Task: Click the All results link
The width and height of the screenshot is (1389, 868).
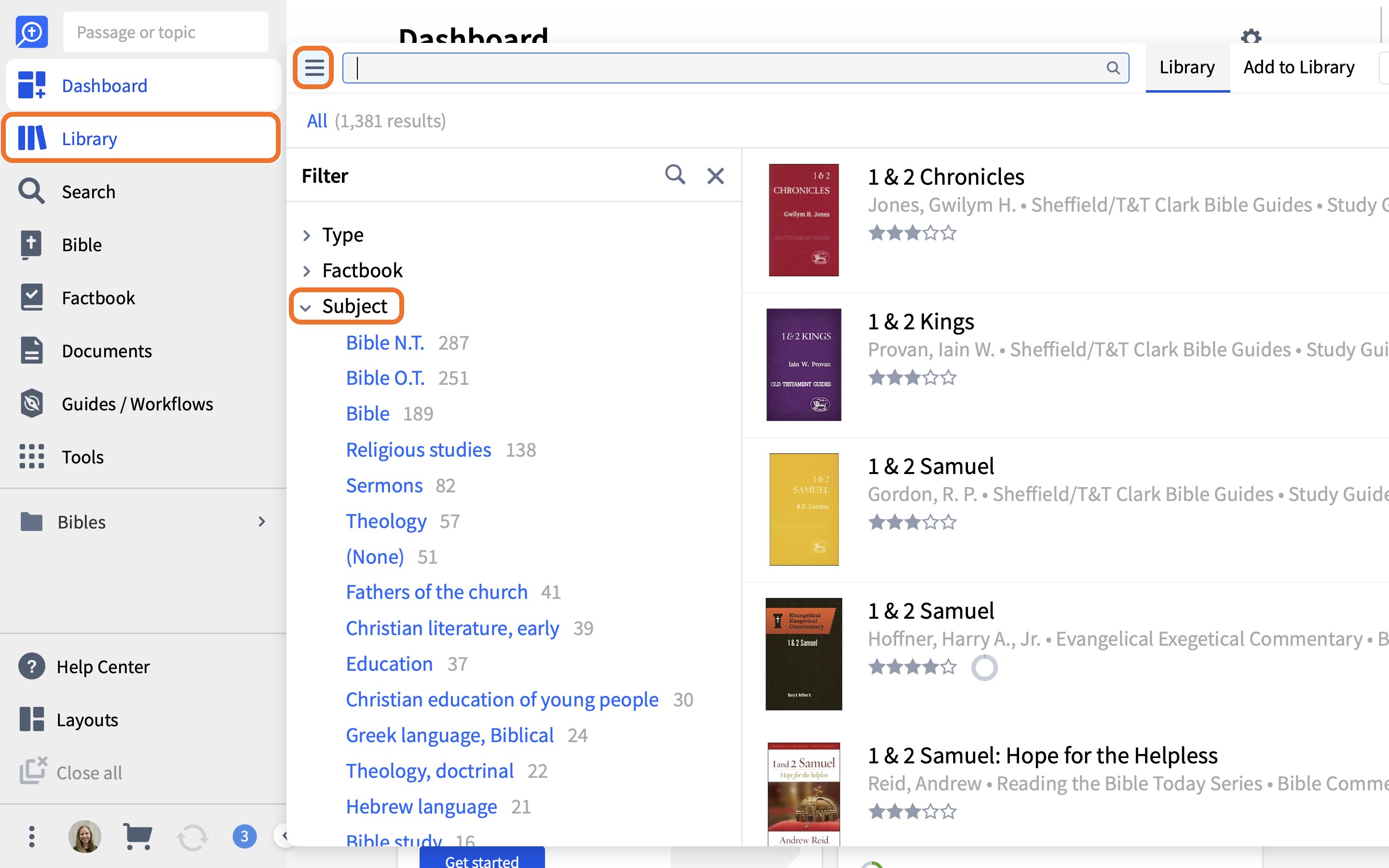Action: click(317, 121)
